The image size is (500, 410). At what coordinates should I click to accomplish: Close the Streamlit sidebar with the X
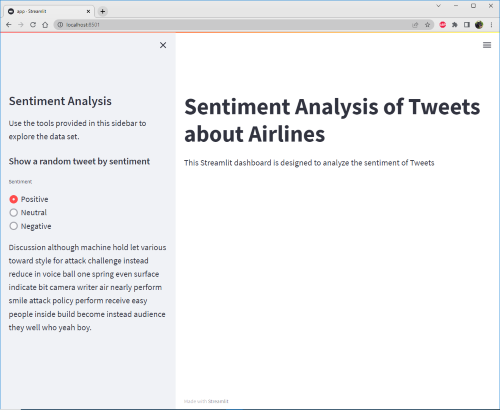tap(163, 45)
